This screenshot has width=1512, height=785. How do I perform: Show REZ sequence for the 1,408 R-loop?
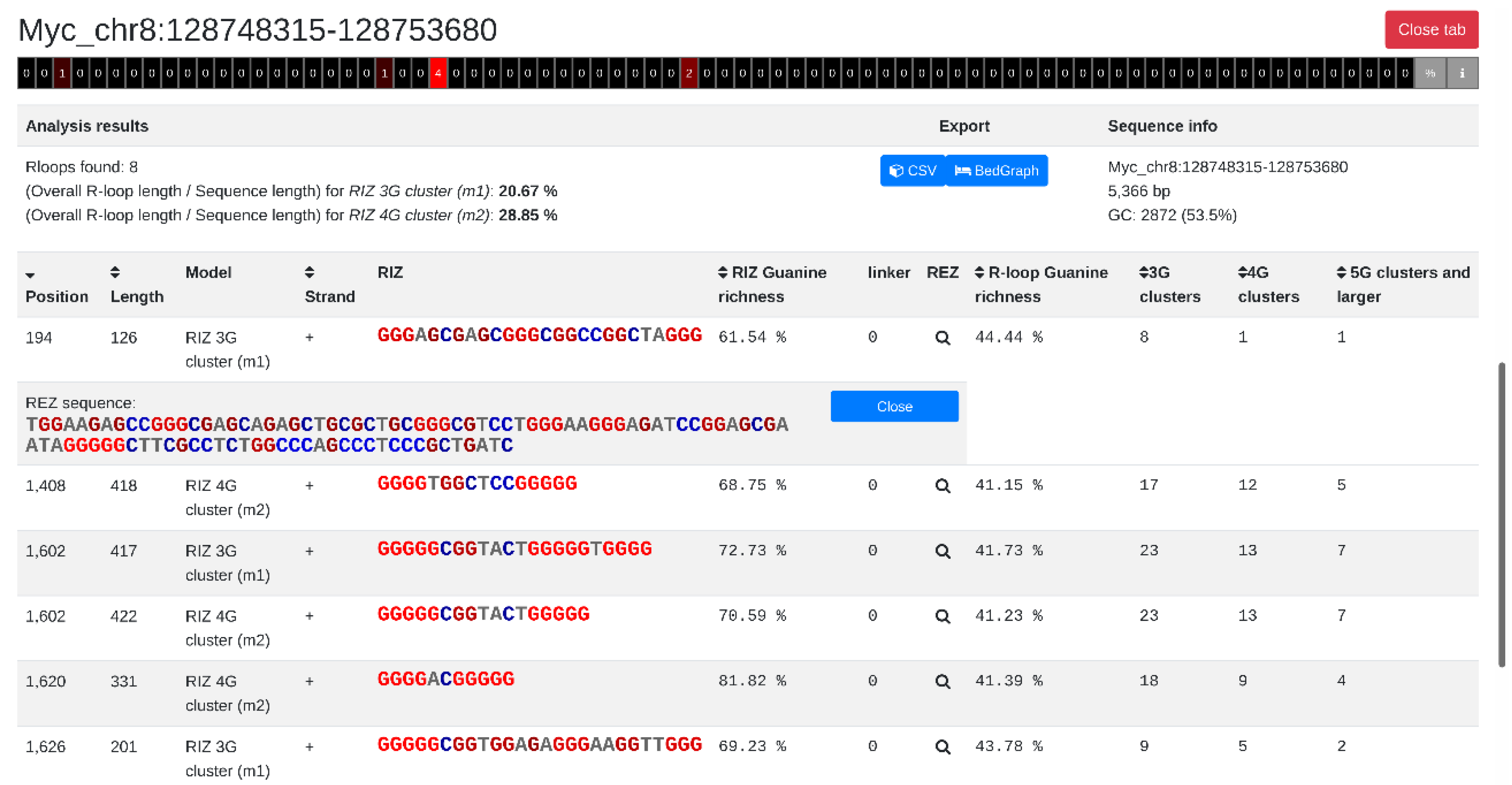(942, 485)
